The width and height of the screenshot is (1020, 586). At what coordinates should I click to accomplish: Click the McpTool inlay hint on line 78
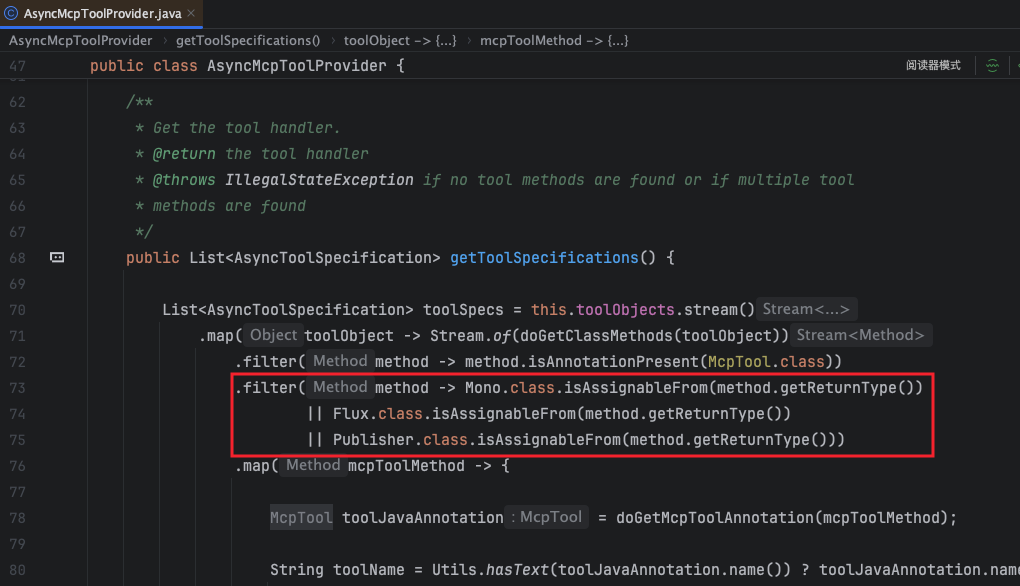[x=550, y=517]
